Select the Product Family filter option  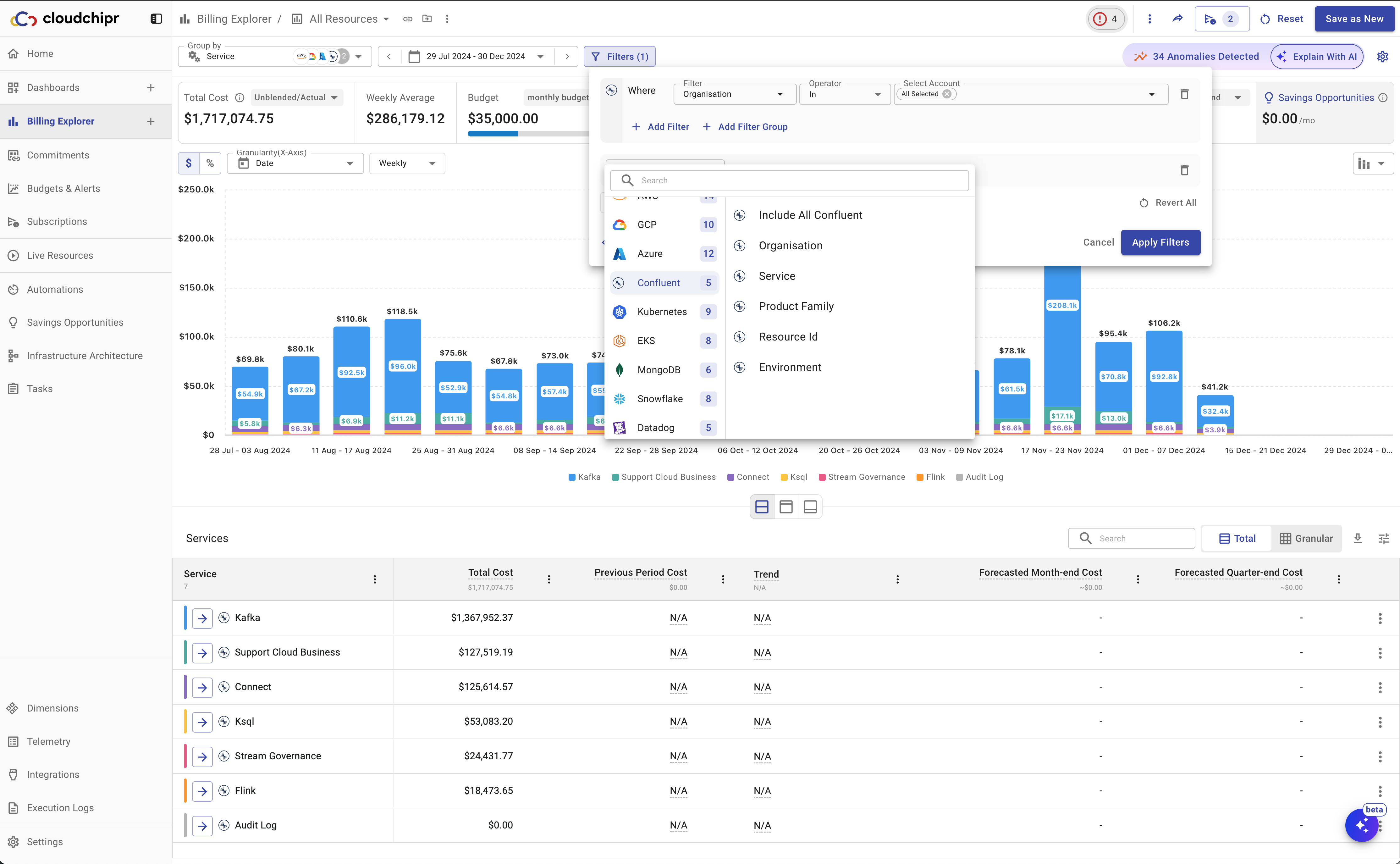coord(796,306)
